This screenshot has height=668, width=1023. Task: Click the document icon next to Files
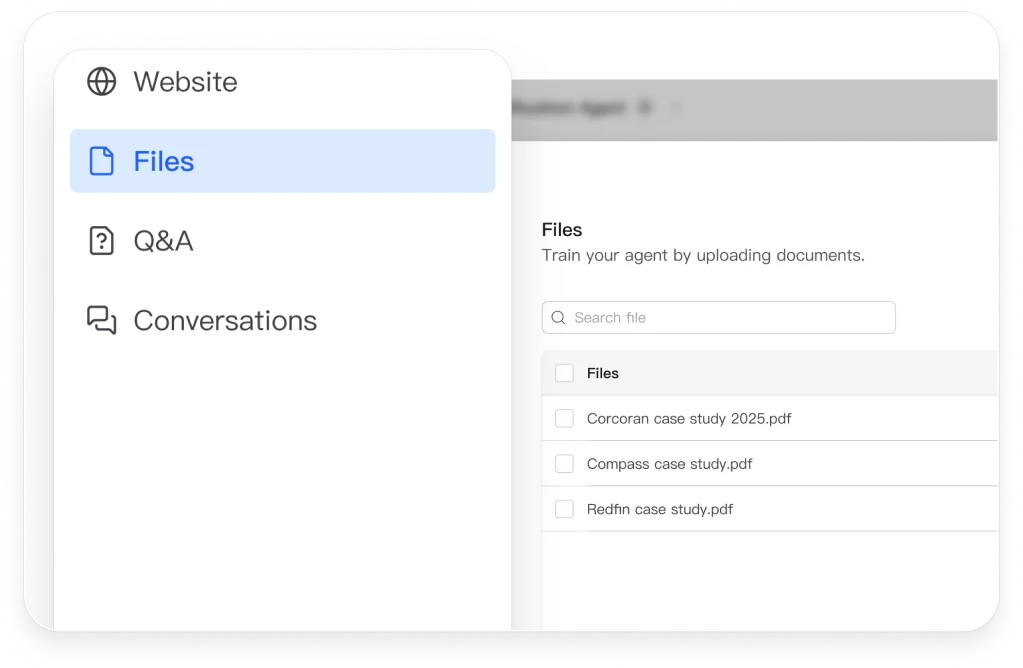[102, 161]
